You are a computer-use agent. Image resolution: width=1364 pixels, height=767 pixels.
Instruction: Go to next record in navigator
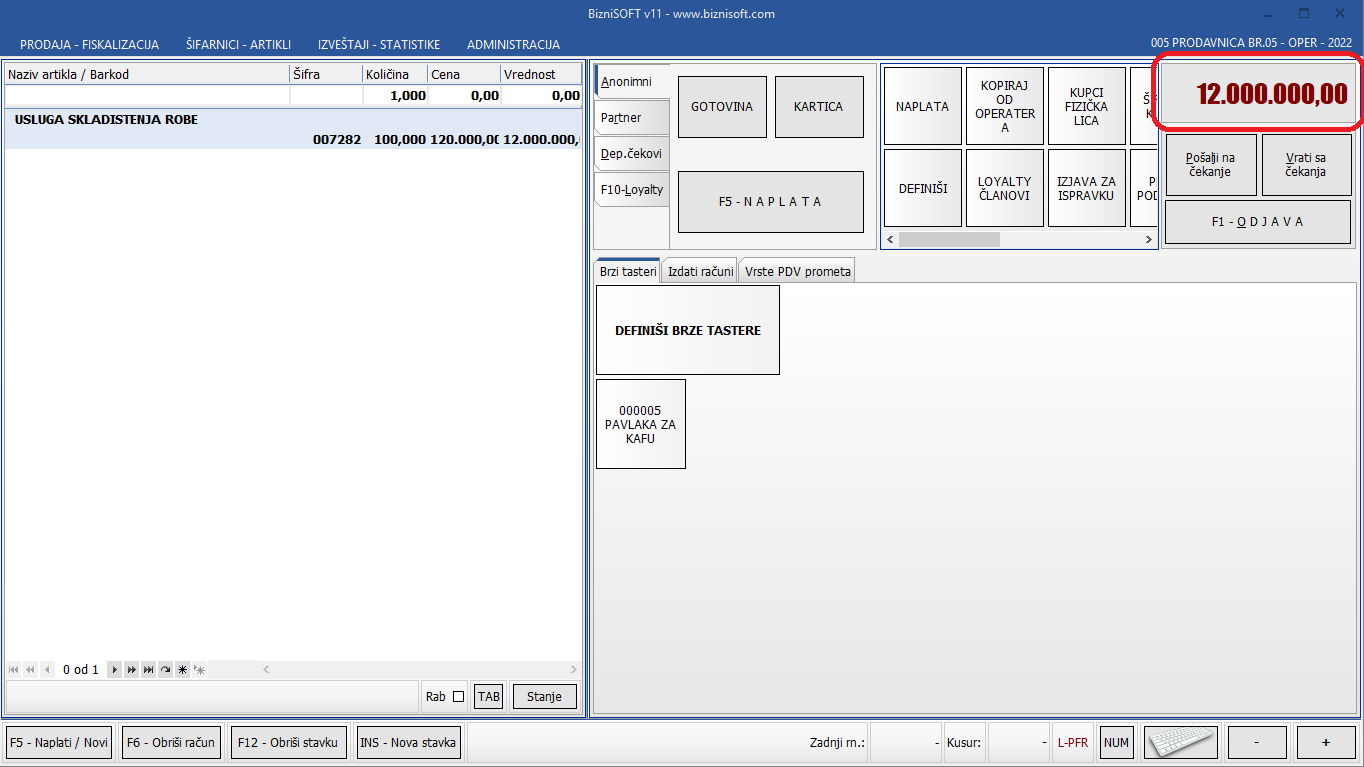coord(115,669)
